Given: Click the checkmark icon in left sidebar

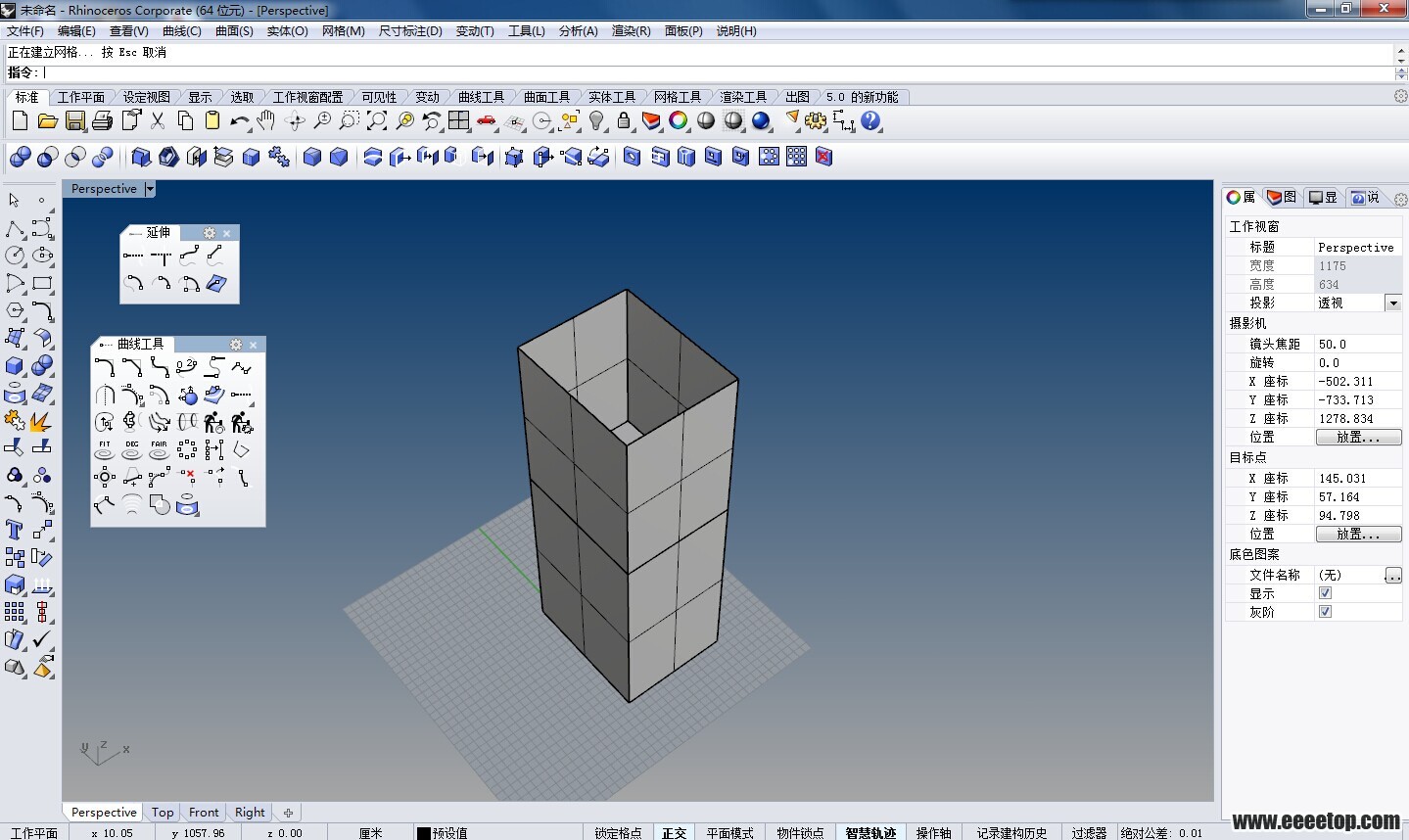Looking at the screenshot, I should [41, 639].
